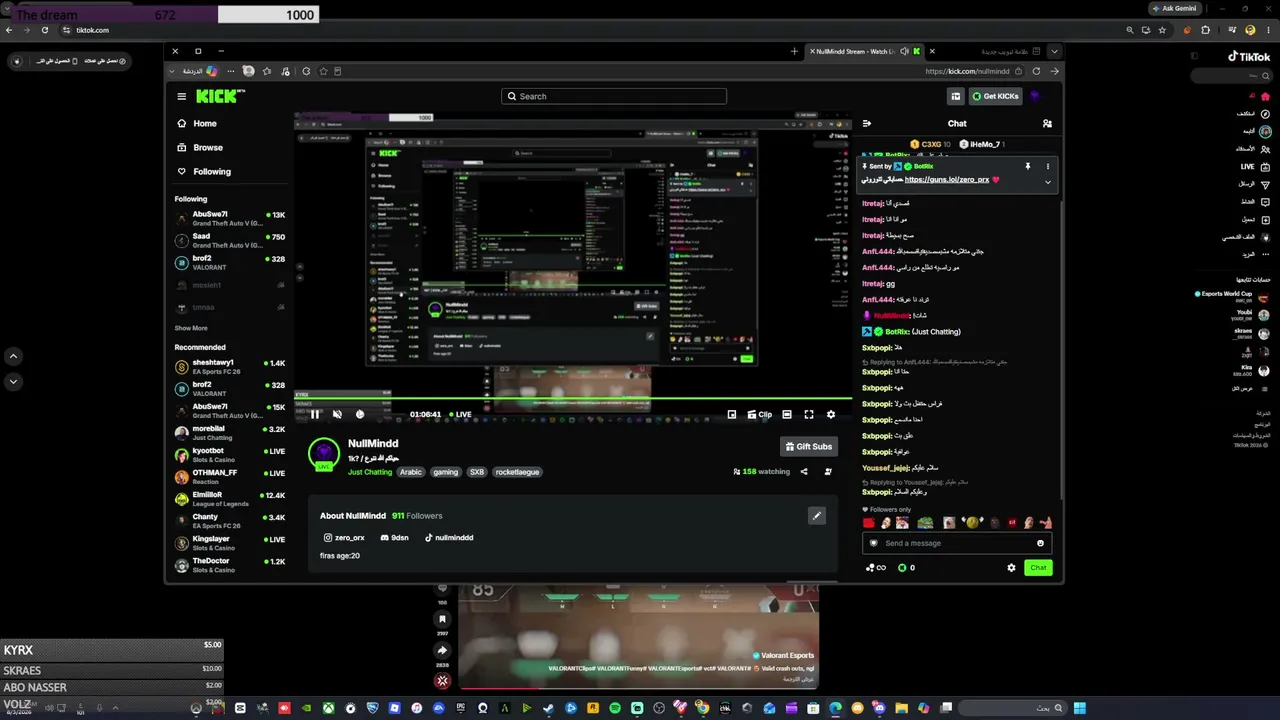Open the purple profile avatar in Kick header
1280x720 pixels.
tap(1035, 96)
